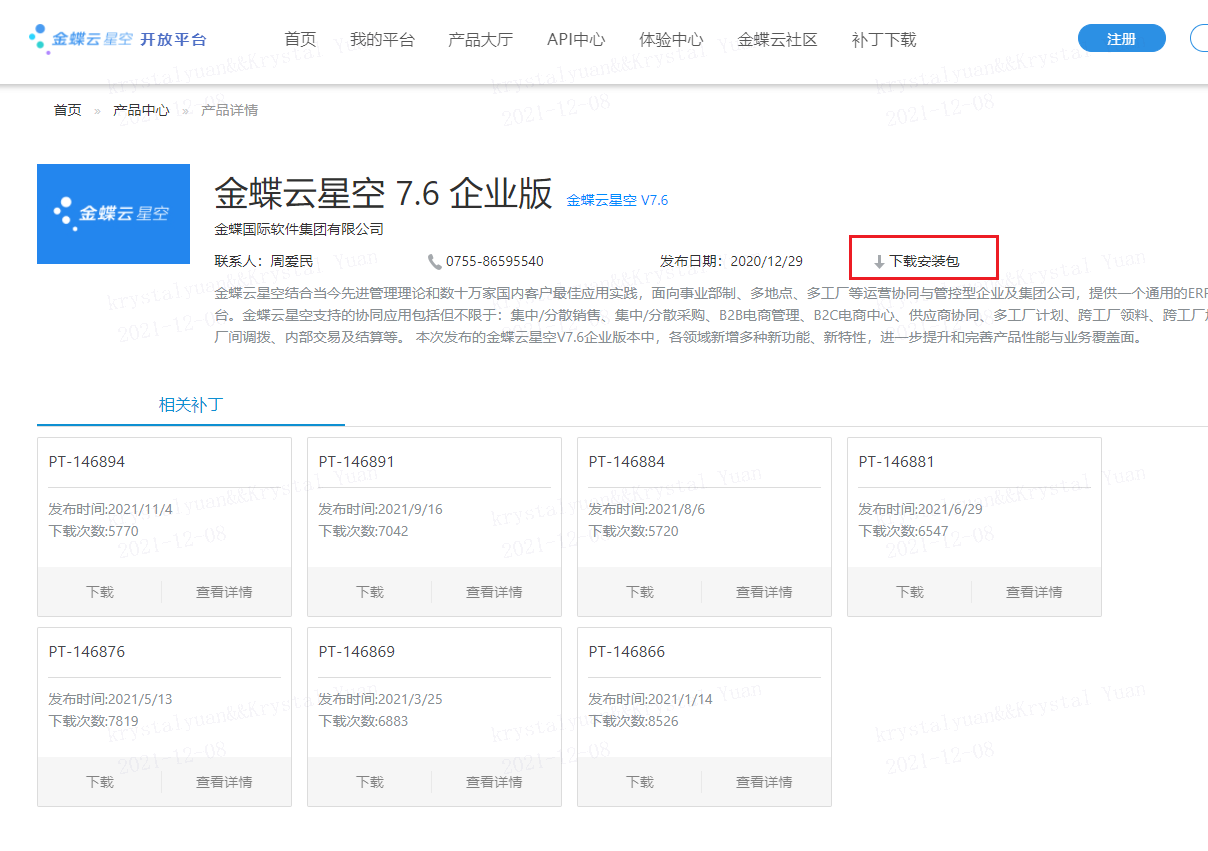Click 产品中心 in the breadcrumb trail
The height and width of the screenshot is (851, 1208).
(141, 109)
